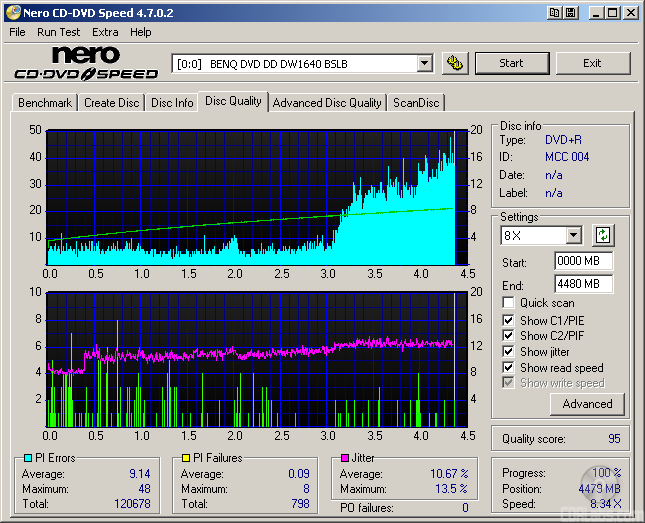Viewport: 645px width, 523px height.
Task: Click the green refresh icon in Settings
Action: point(603,236)
